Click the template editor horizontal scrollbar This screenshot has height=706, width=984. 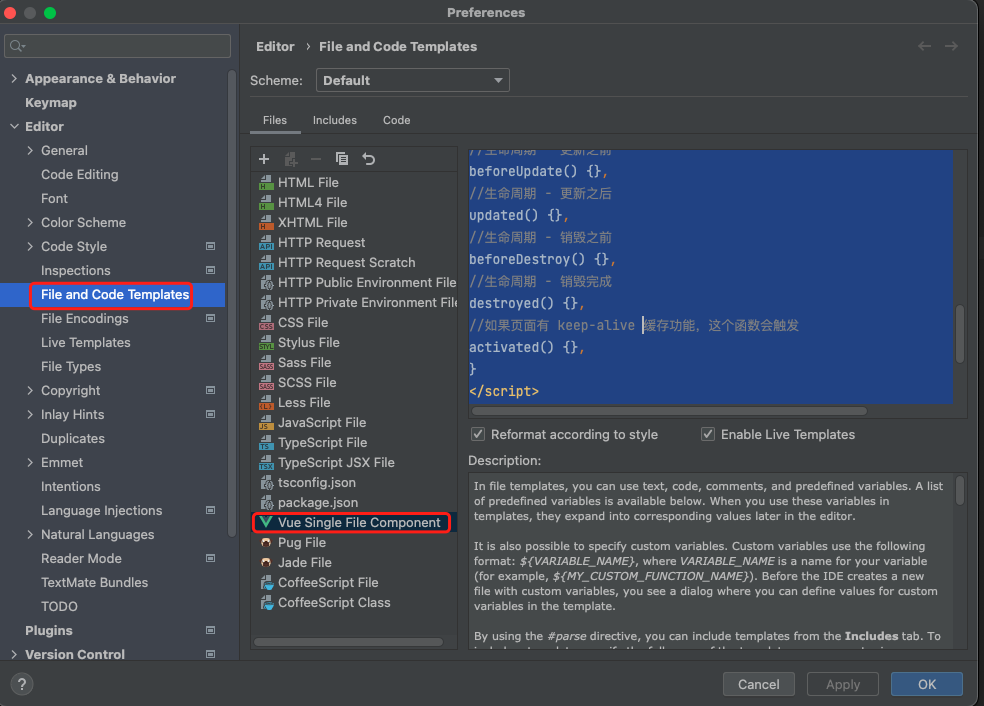(669, 411)
